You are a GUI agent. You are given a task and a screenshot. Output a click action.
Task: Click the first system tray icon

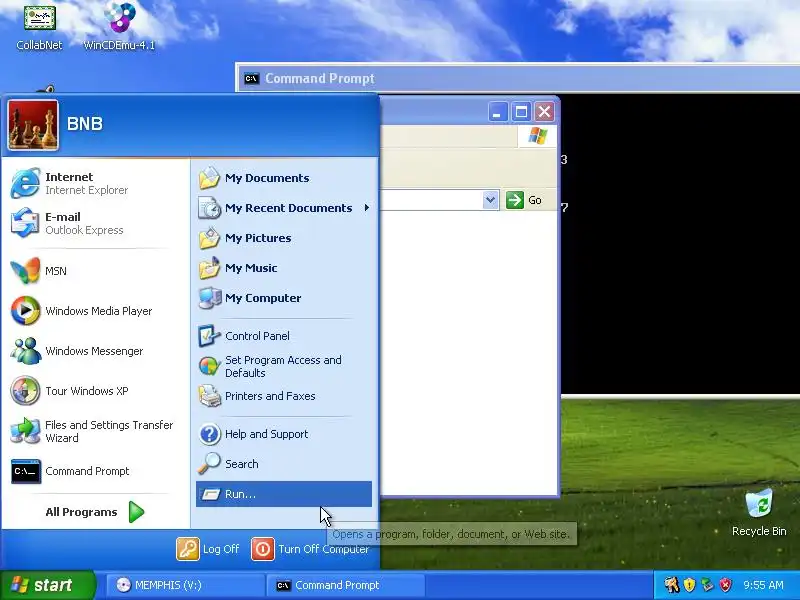[672, 585]
